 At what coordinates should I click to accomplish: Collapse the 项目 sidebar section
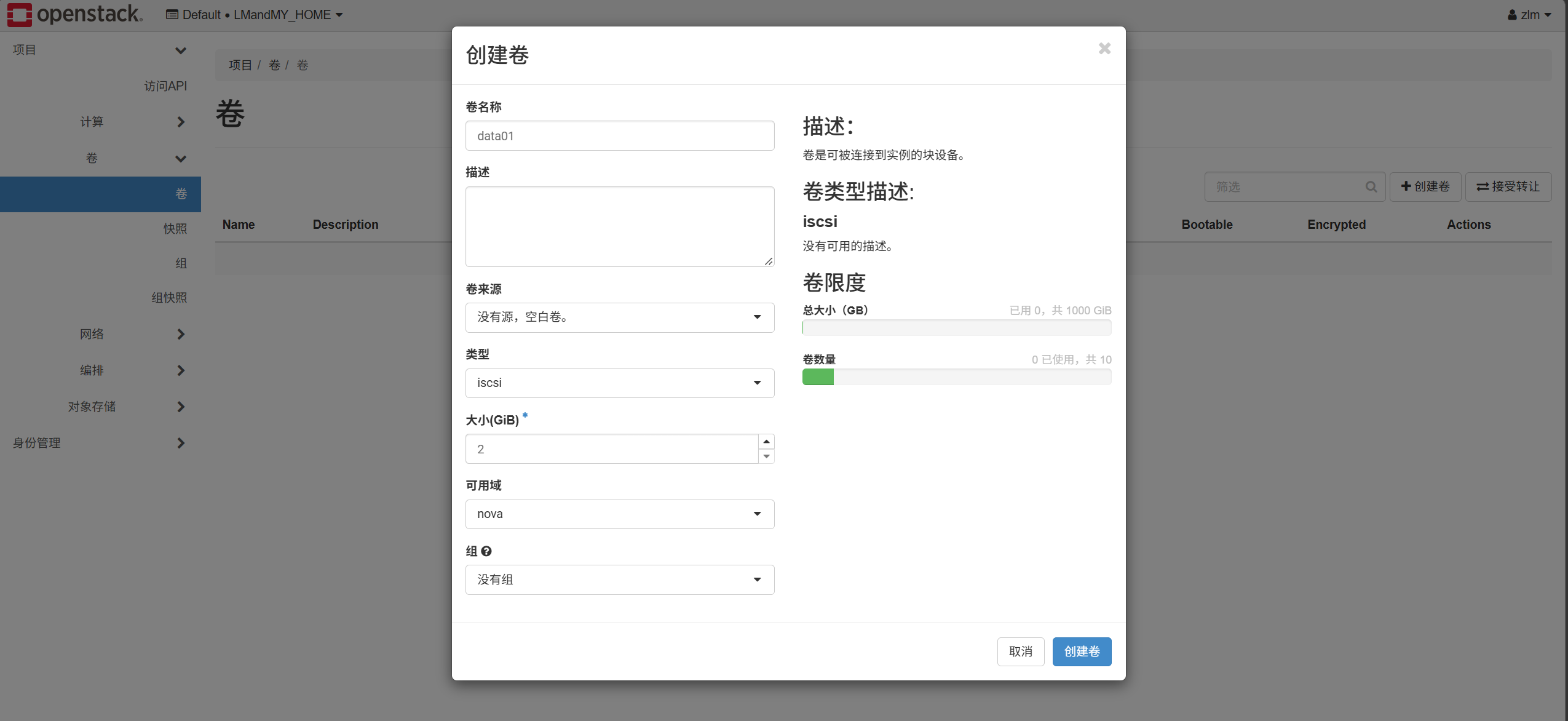pos(100,50)
